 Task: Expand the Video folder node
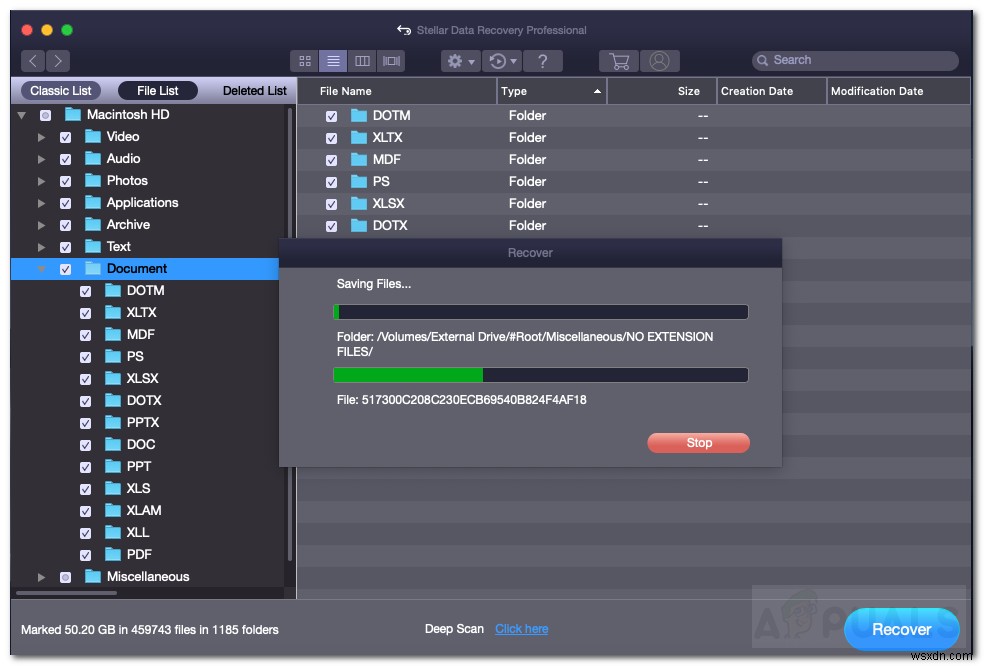pyautogui.click(x=41, y=137)
